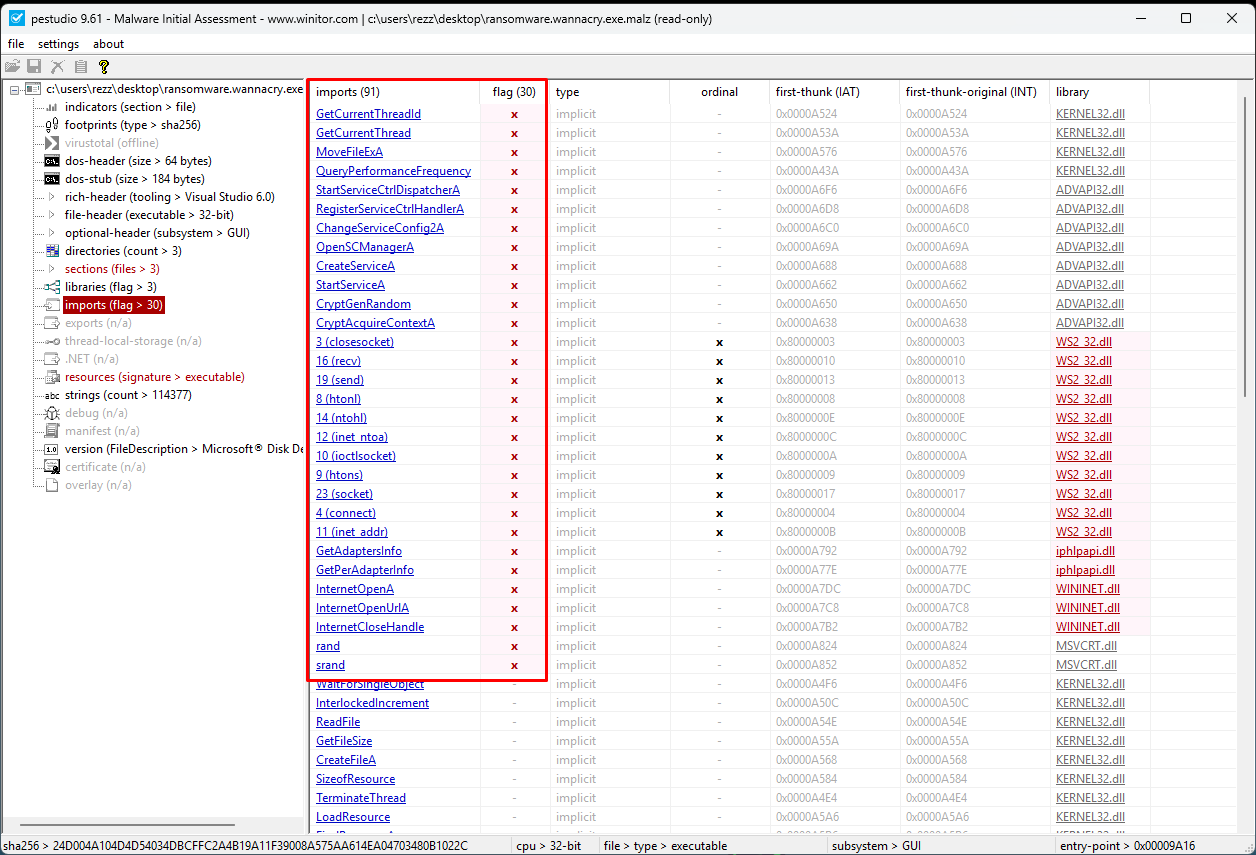1256x855 pixels.
Task: Collapse the root ransomware.wannacry.exe tree node
Action: [14, 88]
